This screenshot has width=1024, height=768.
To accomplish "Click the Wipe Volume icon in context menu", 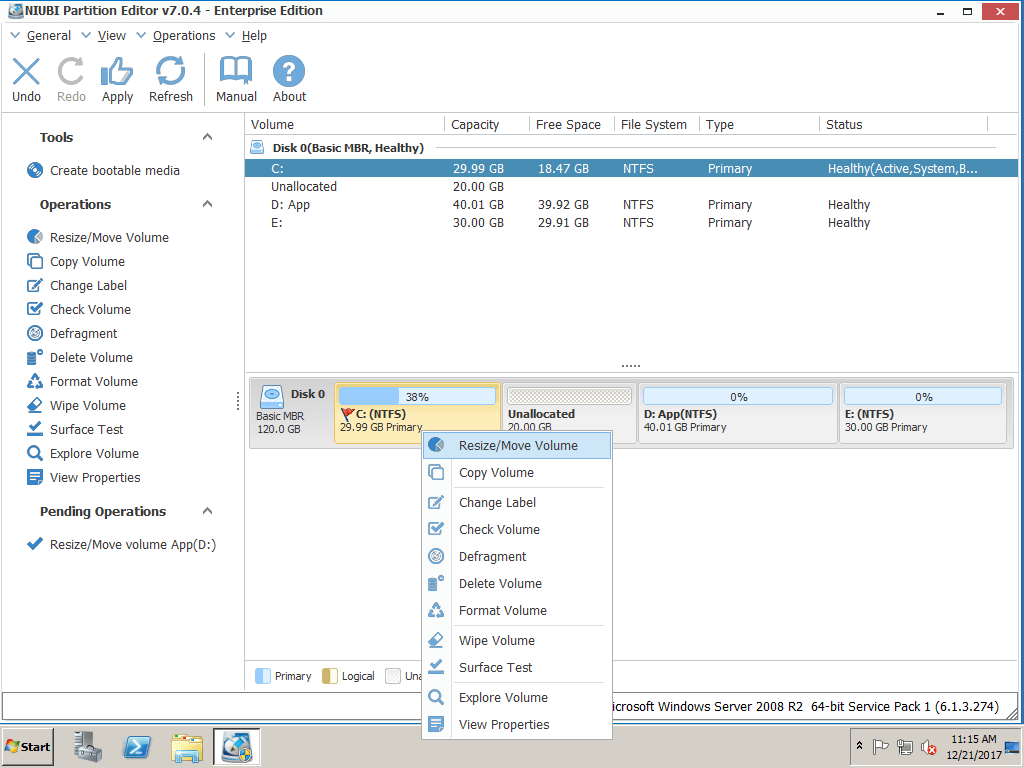I will click(x=436, y=641).
